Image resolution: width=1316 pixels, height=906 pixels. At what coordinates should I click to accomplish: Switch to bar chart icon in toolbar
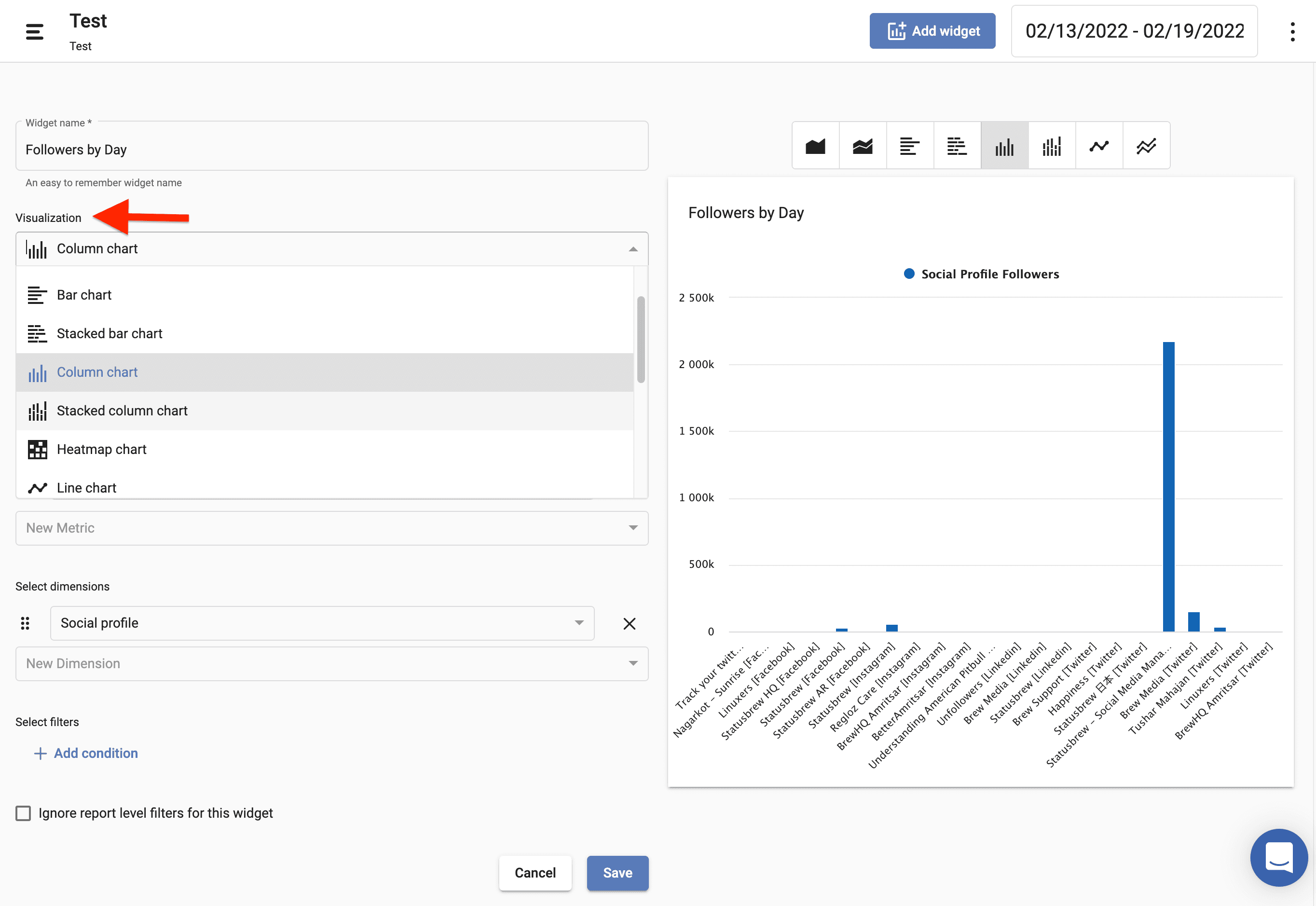(909, 146)
